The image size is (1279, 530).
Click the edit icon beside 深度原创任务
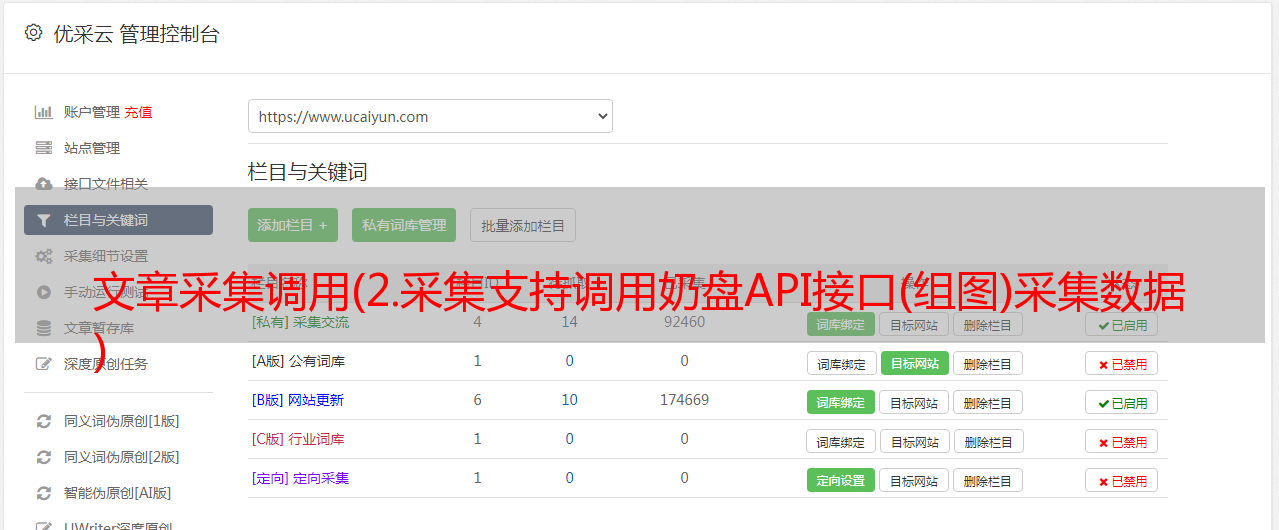pos(43,364)
